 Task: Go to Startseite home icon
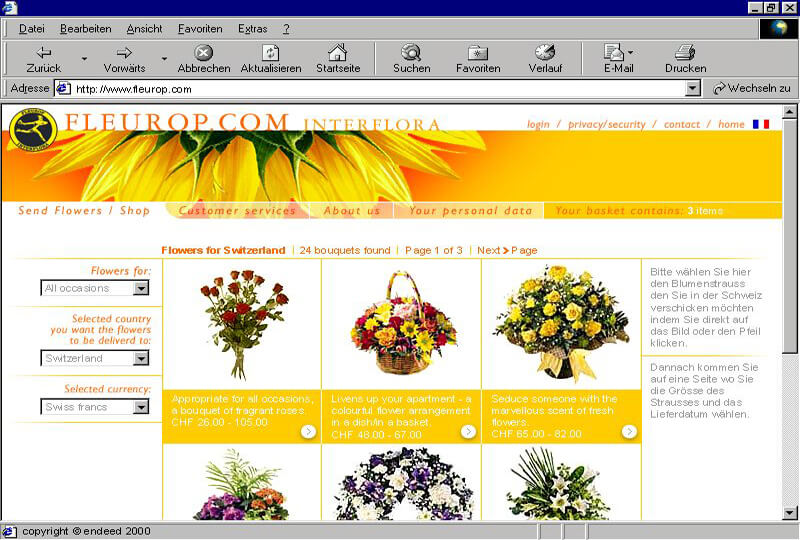coord(338,59)
